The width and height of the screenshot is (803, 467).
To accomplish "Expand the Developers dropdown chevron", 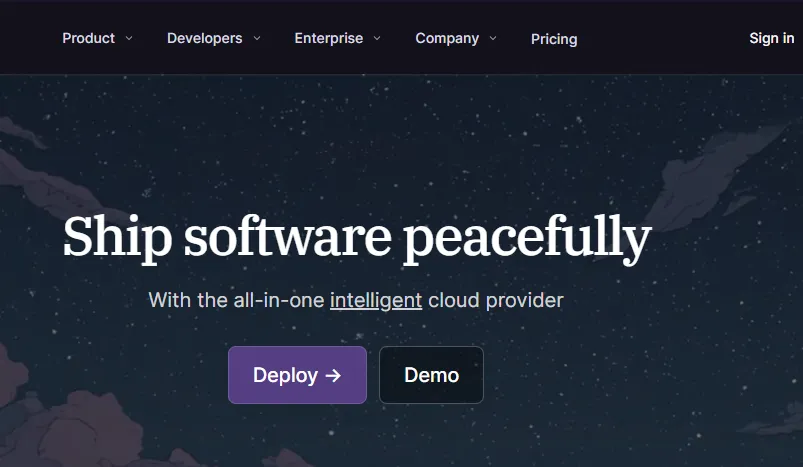I will [257, 38].
